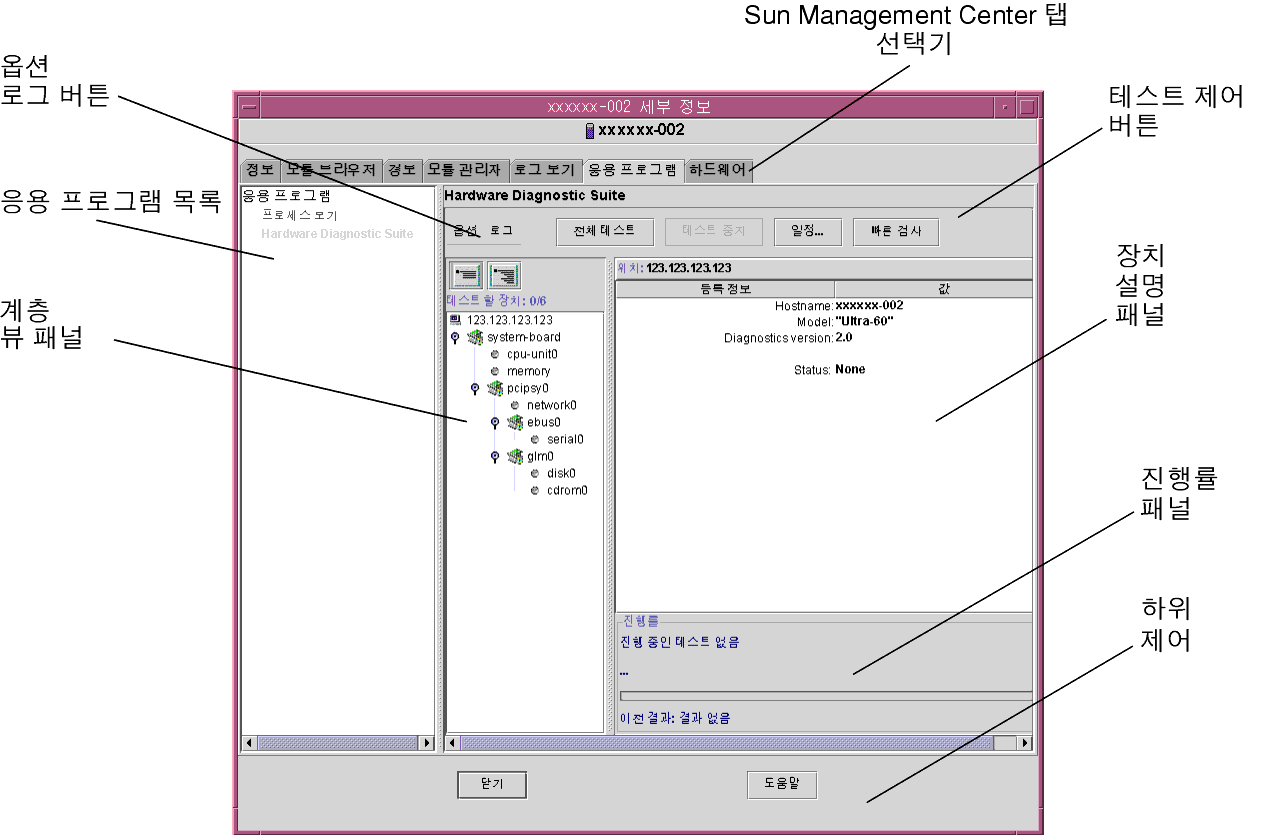The image size is (1268, 836).
Task: Open the first 정보 tab
Action: [x=261, y=170]
